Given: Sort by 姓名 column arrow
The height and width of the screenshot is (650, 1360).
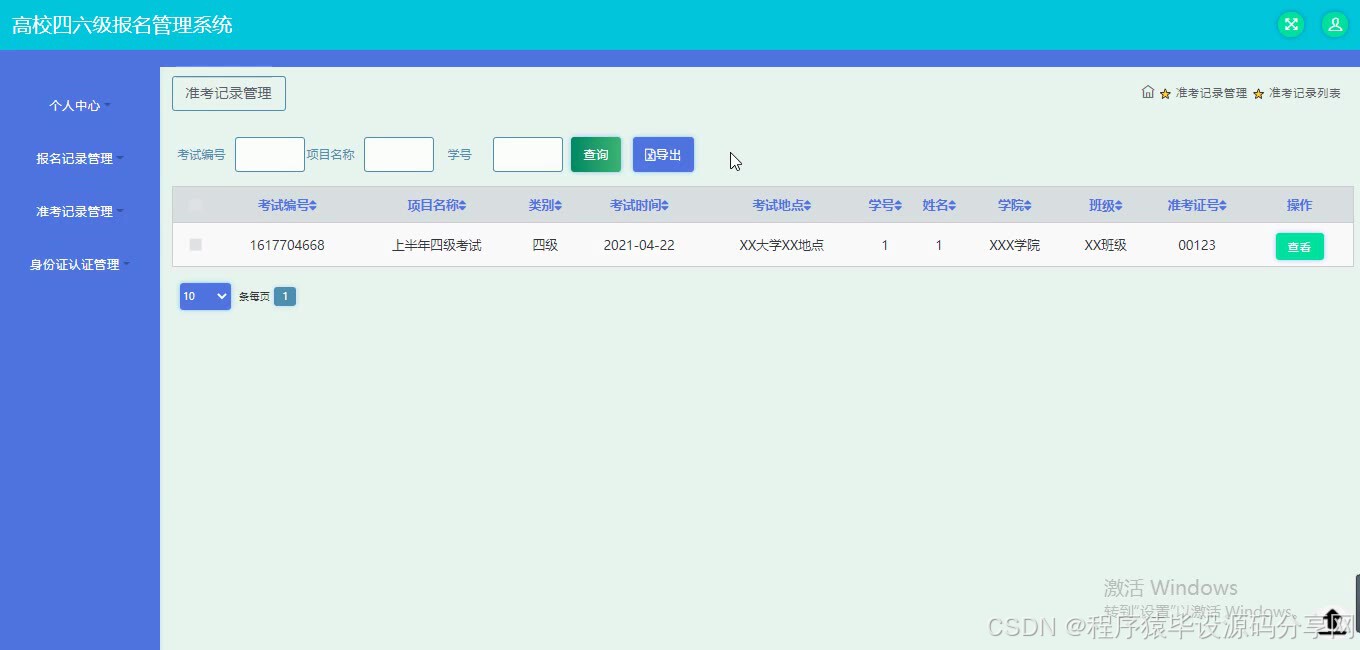Looking at the screenshot, I should pos(952,205).
